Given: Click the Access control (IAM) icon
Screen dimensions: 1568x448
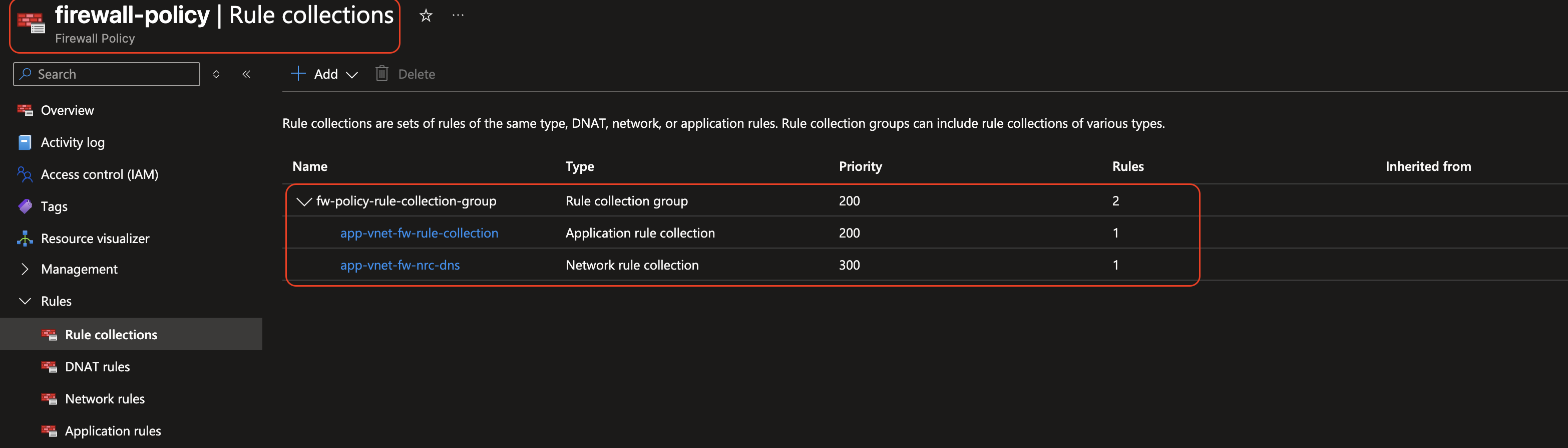Looking at the screenshot, I should click(25, 174).
